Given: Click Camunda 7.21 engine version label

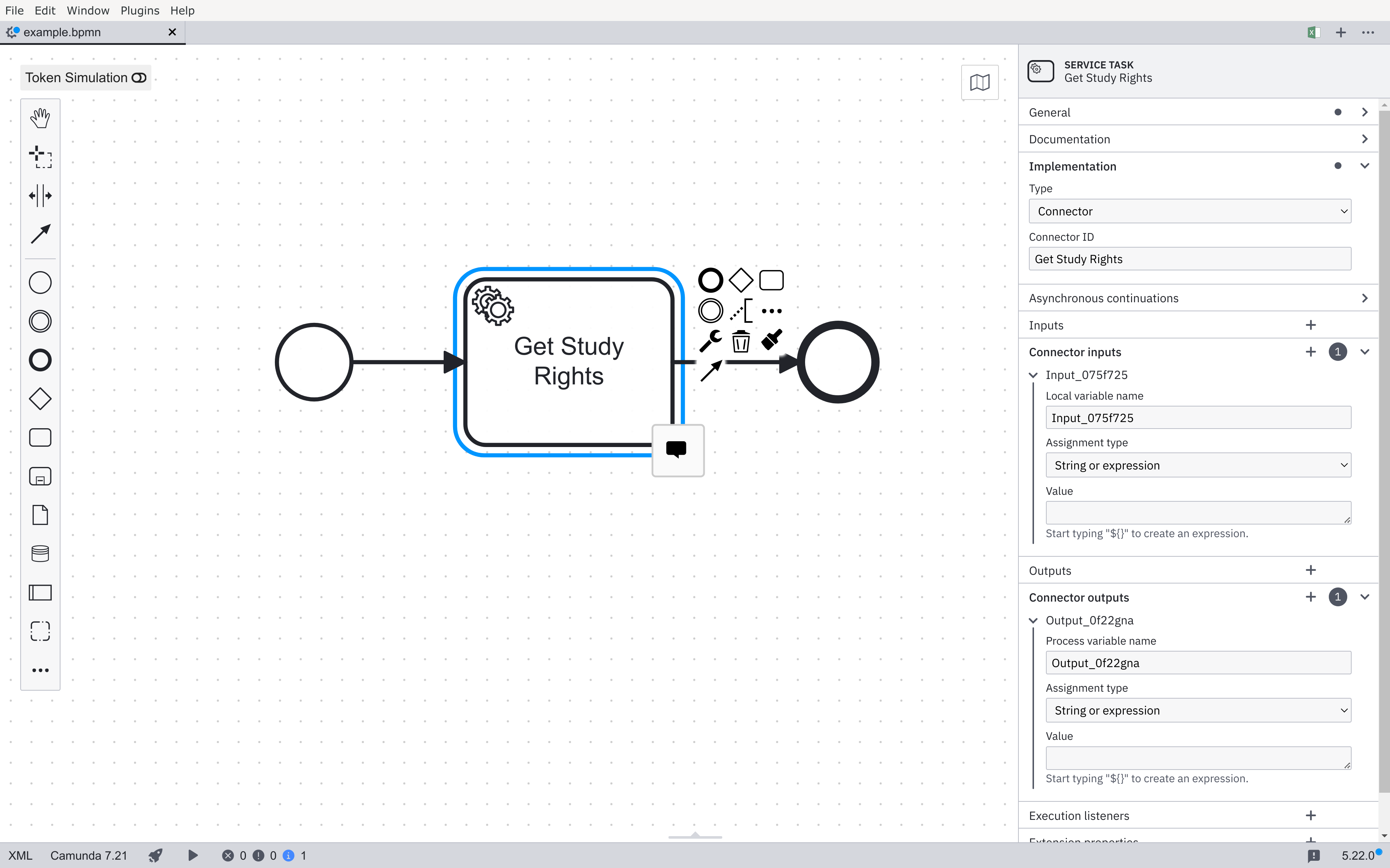Looking at the screenshot, I should [88, 855].
